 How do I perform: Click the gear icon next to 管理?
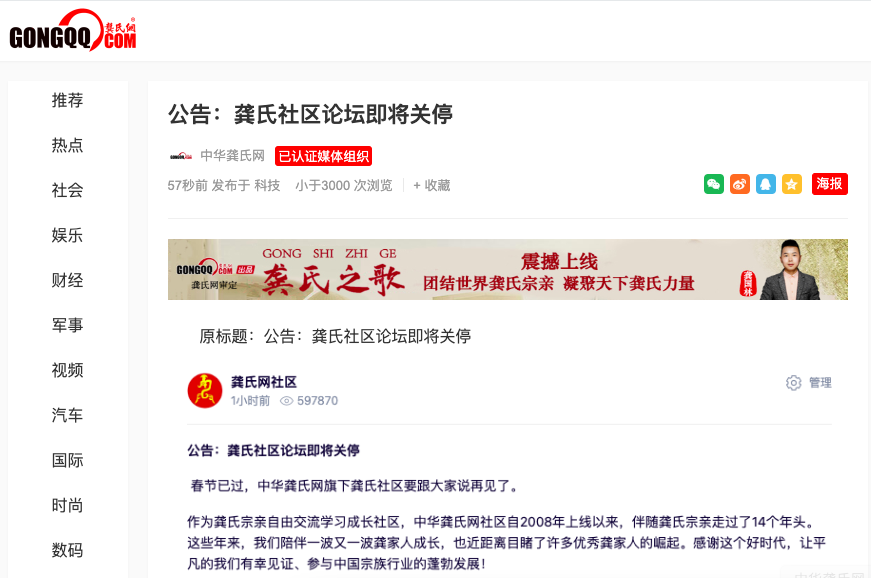pyautogui.click(x=794, y=383)
